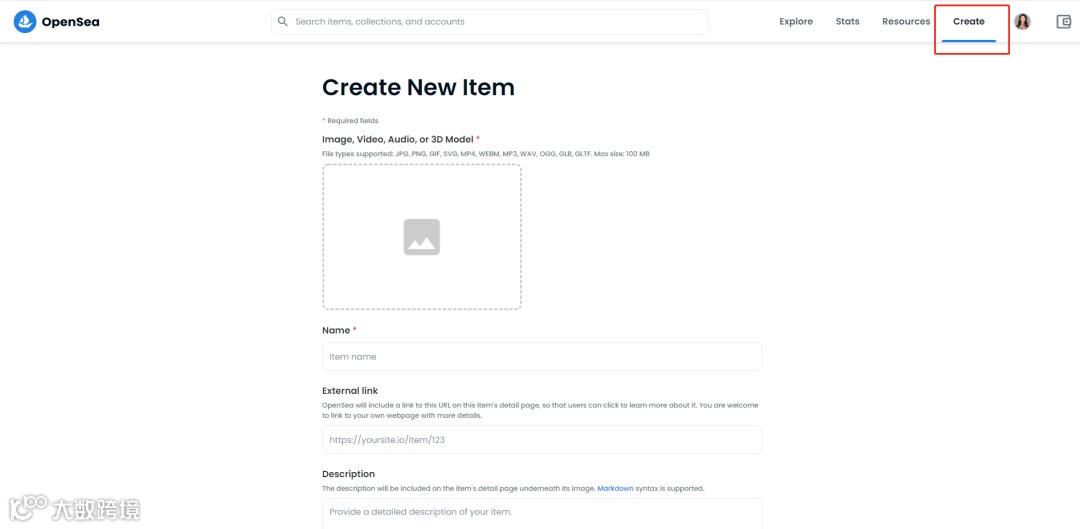
Task: Open the user profile avatar
Action: [x=1022, y=21]
